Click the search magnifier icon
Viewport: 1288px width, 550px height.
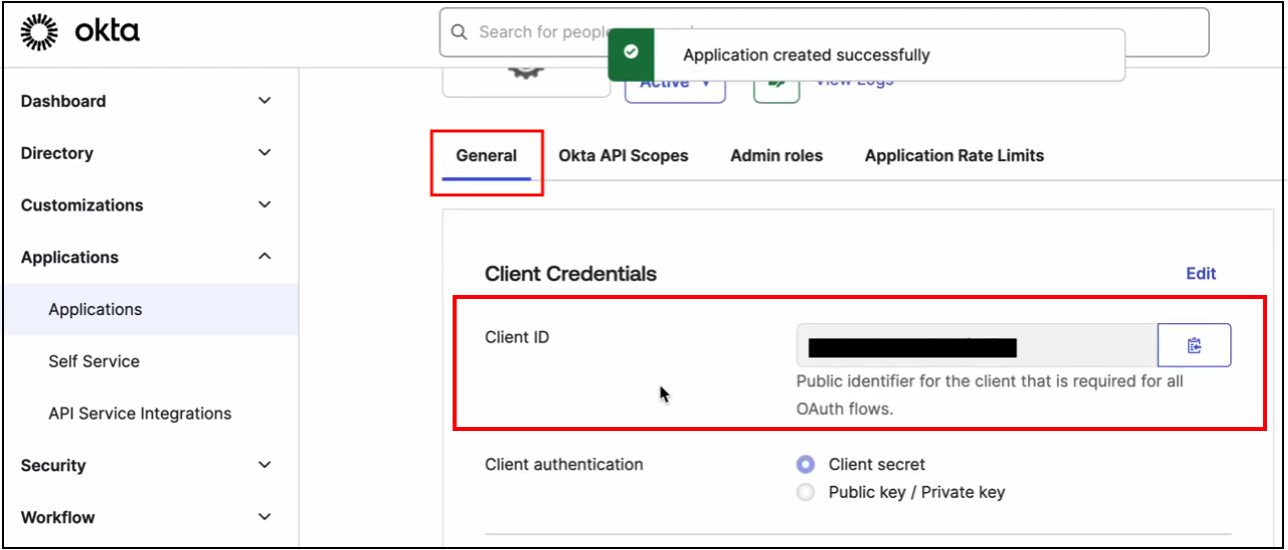point(459,32)
